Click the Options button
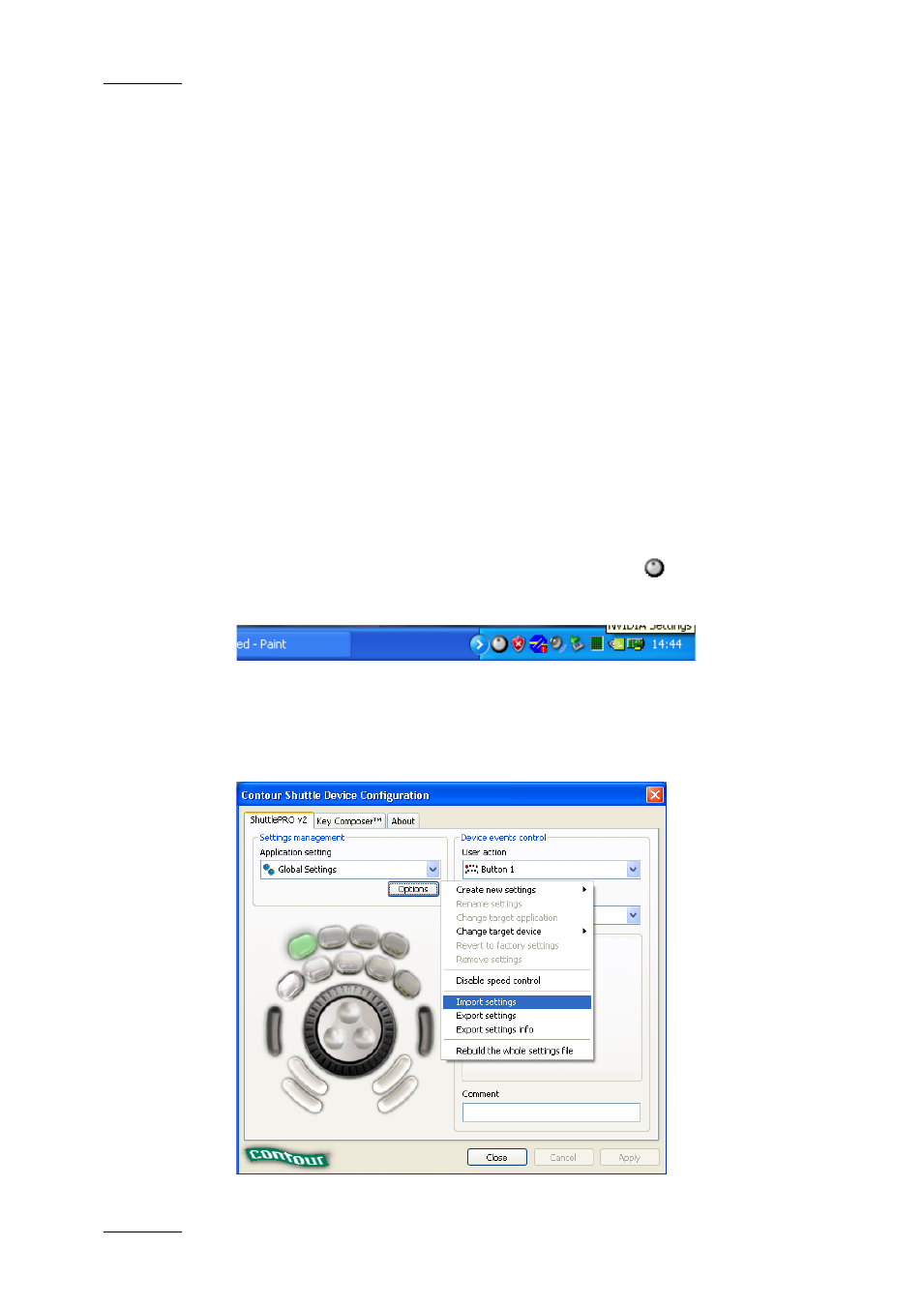 point(413,889)
